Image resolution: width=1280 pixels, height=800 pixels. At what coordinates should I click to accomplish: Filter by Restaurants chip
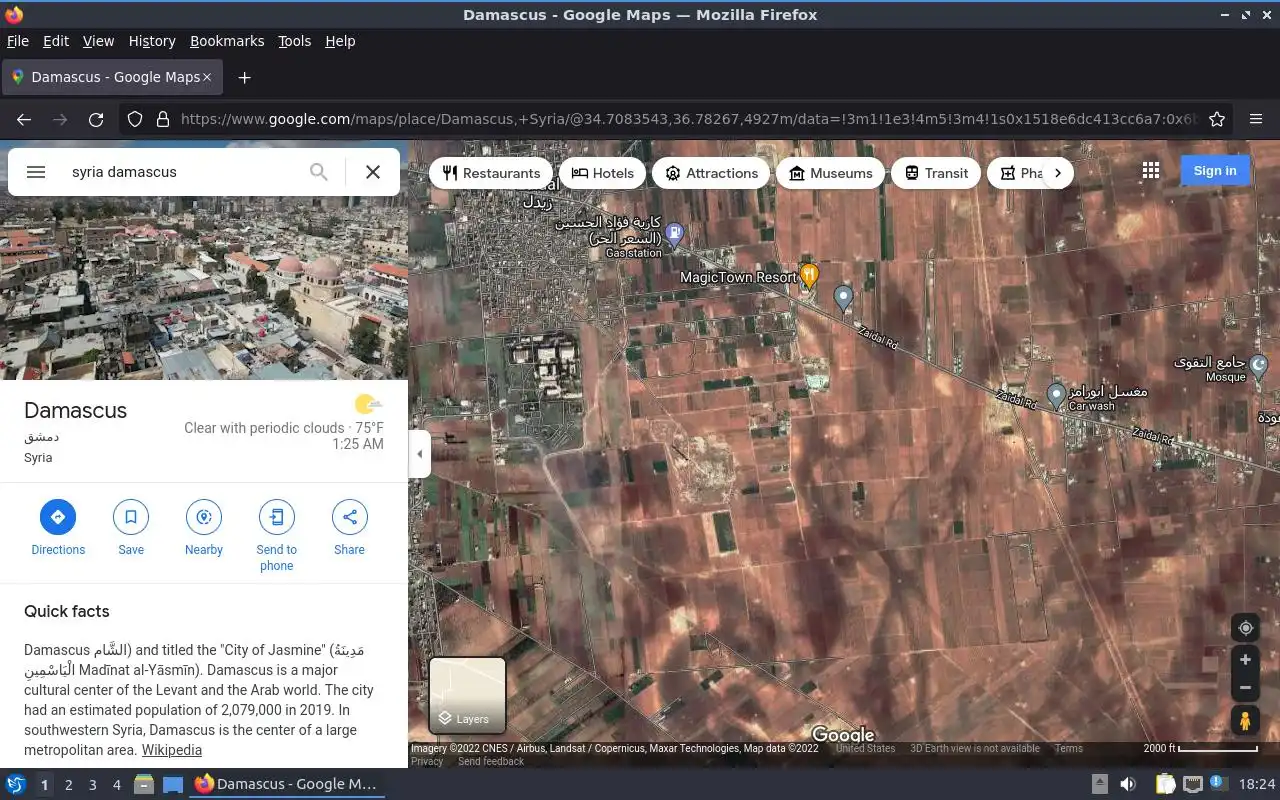[x=491, y=173]
